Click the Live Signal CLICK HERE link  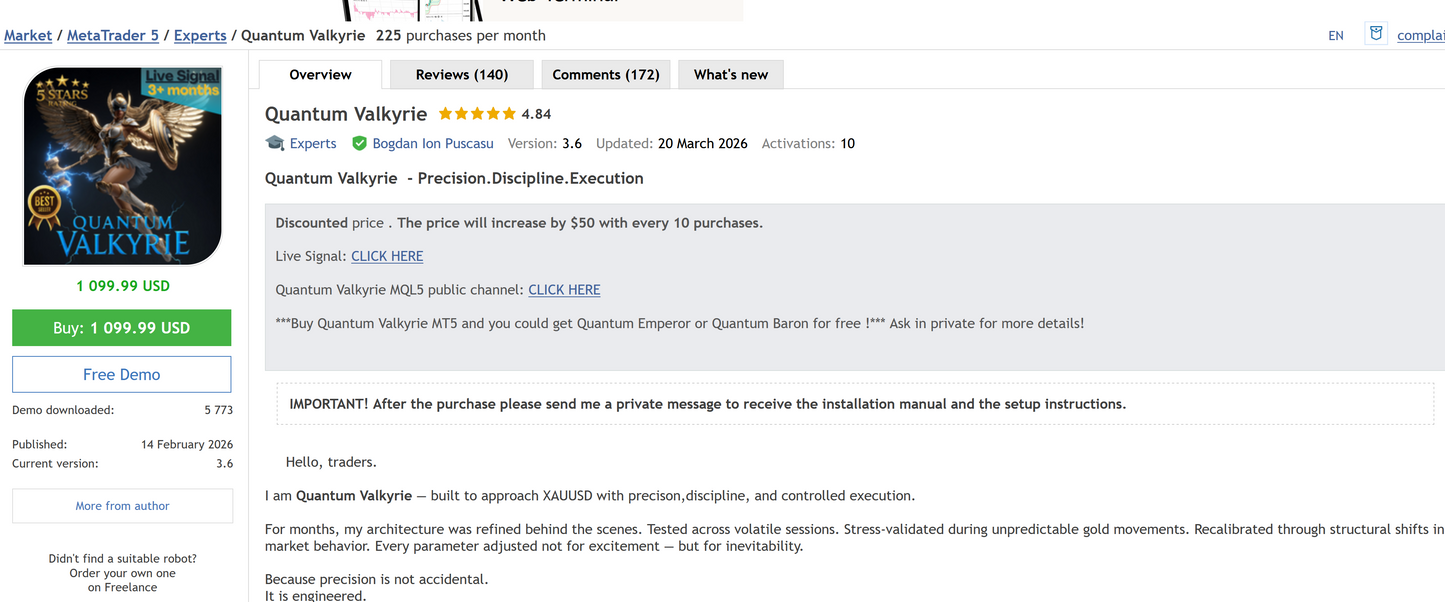pyautogui.click(x=387, y=256)
